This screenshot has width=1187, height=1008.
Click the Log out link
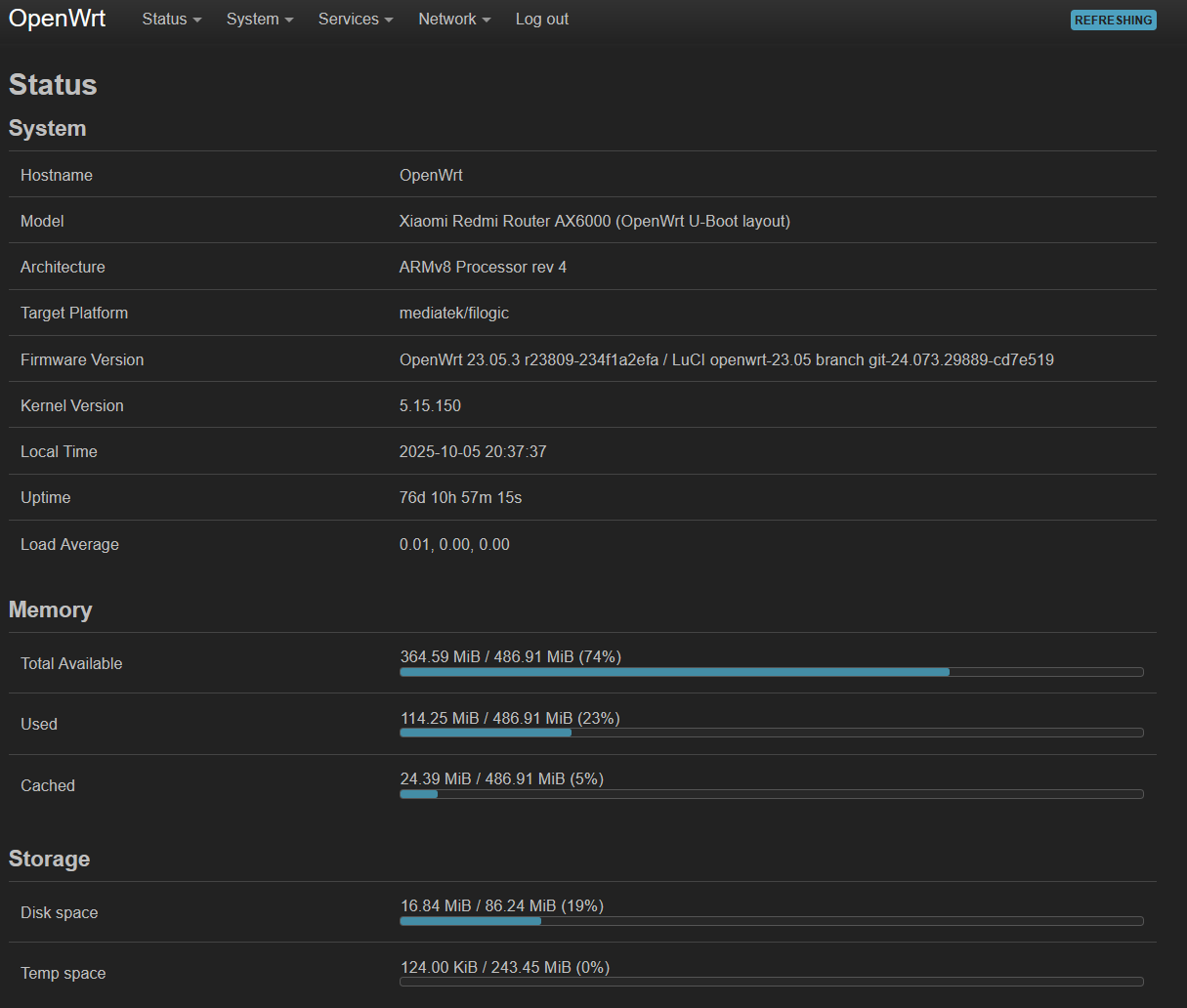(x=541, y=20)
